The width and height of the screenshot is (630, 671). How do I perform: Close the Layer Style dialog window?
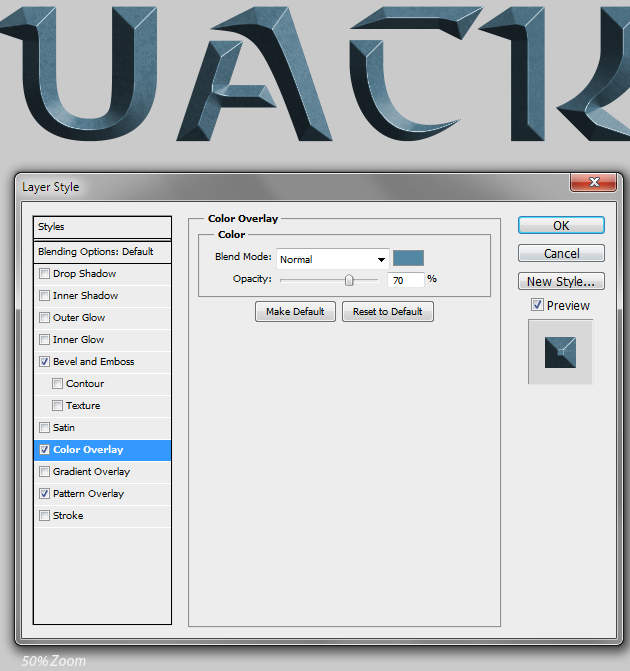[592, 183]
